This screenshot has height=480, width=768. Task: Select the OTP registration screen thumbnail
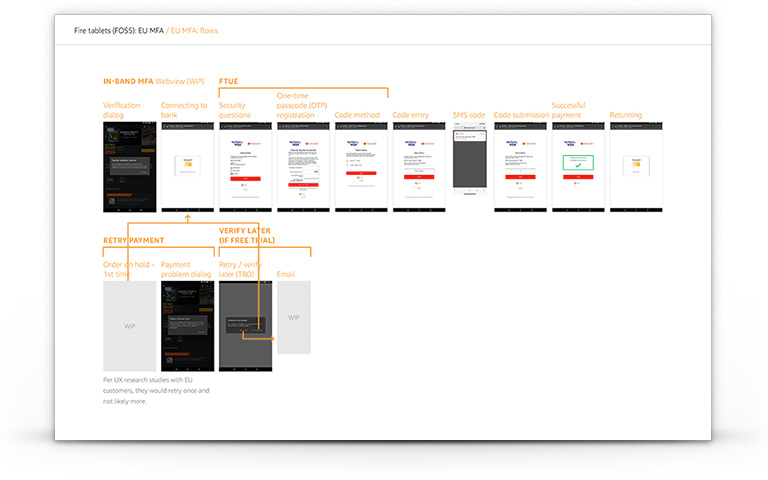click(x=303, y=167)
